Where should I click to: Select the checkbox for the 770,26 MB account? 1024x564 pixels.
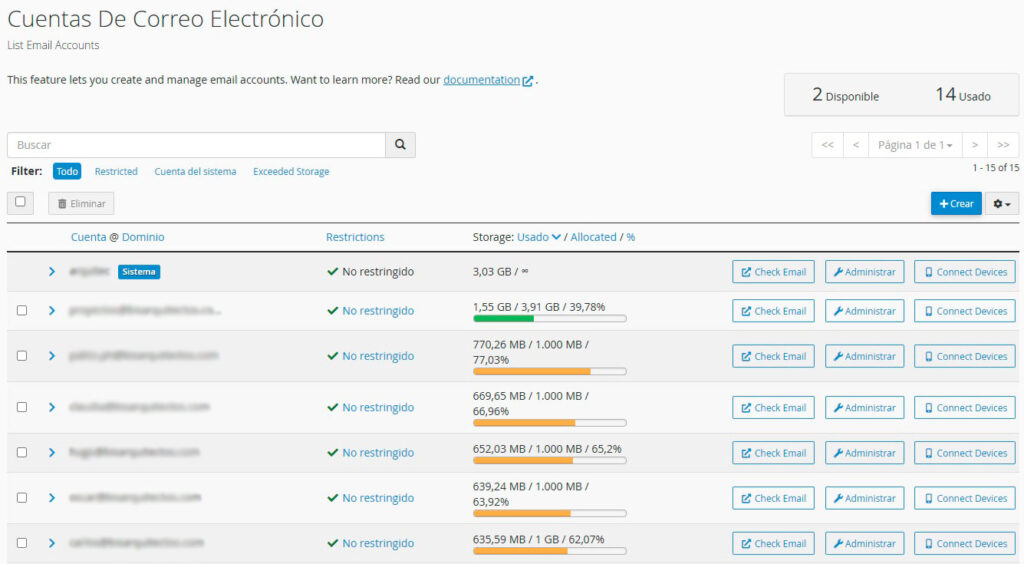pos(22,356)
